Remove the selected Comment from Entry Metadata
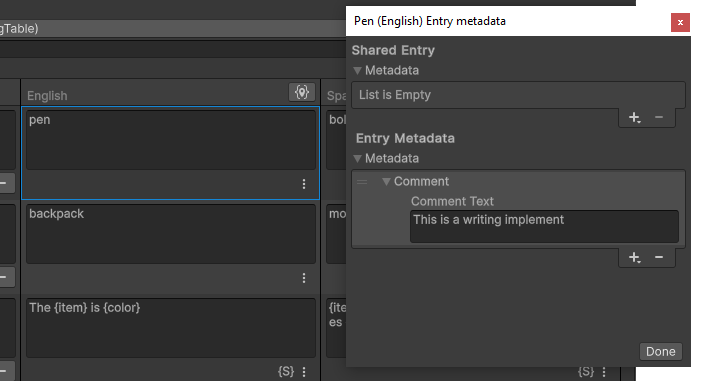This screenshot has height=381, width=702. tap(659, 257)
